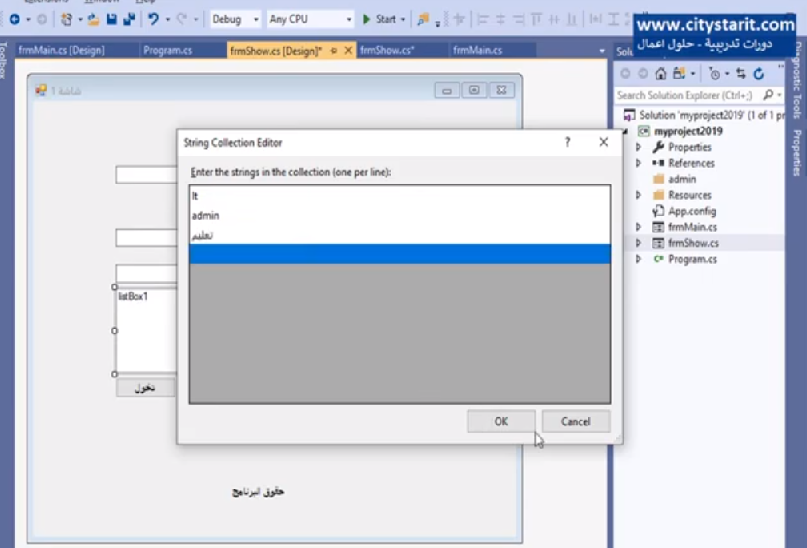The height and width of the screenshot is (548, 807).
Task: Expand the frmMain.cs node
Action: [x=638, y=227]
